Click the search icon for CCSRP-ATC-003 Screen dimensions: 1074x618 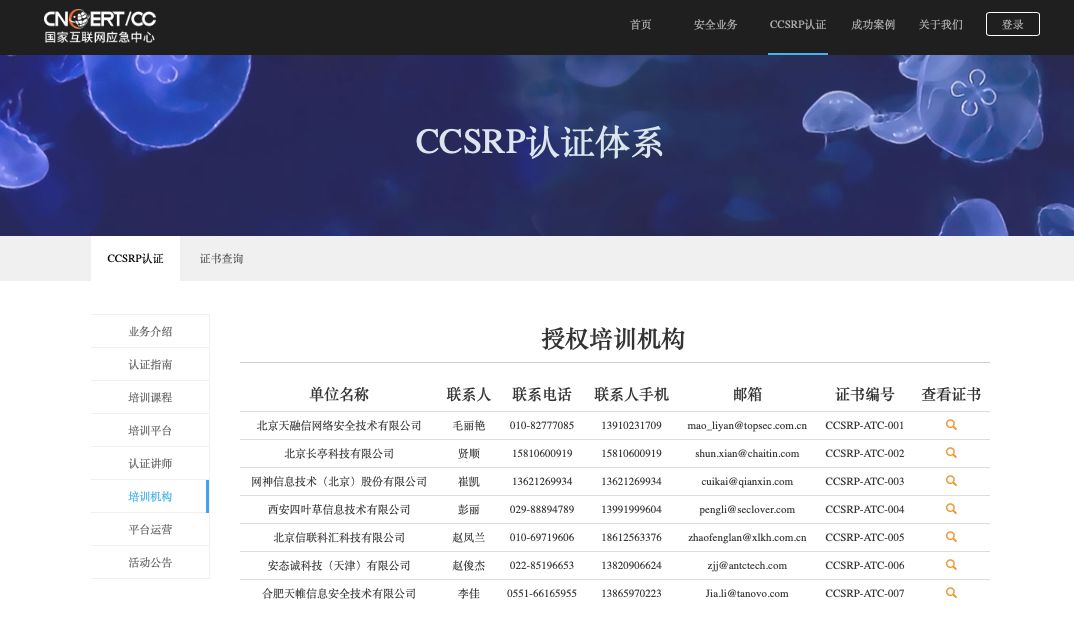tap(951, 481)
